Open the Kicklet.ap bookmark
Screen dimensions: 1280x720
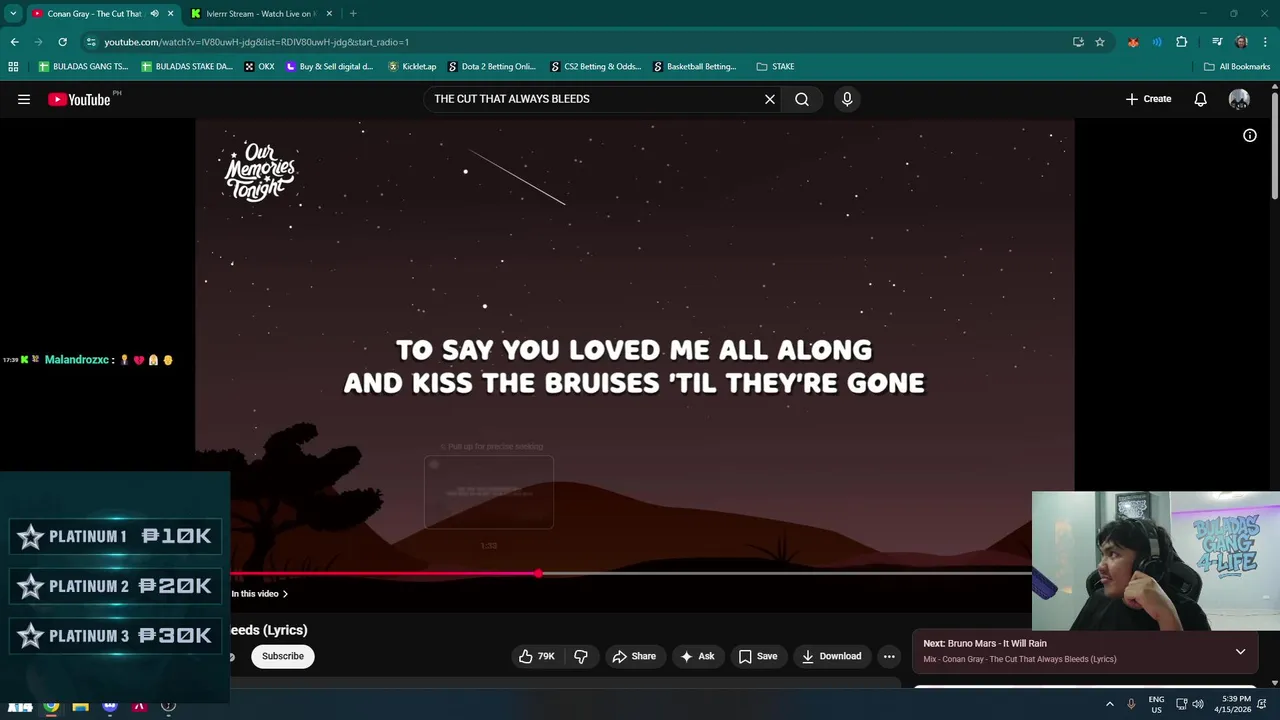(x=412, y=67)
